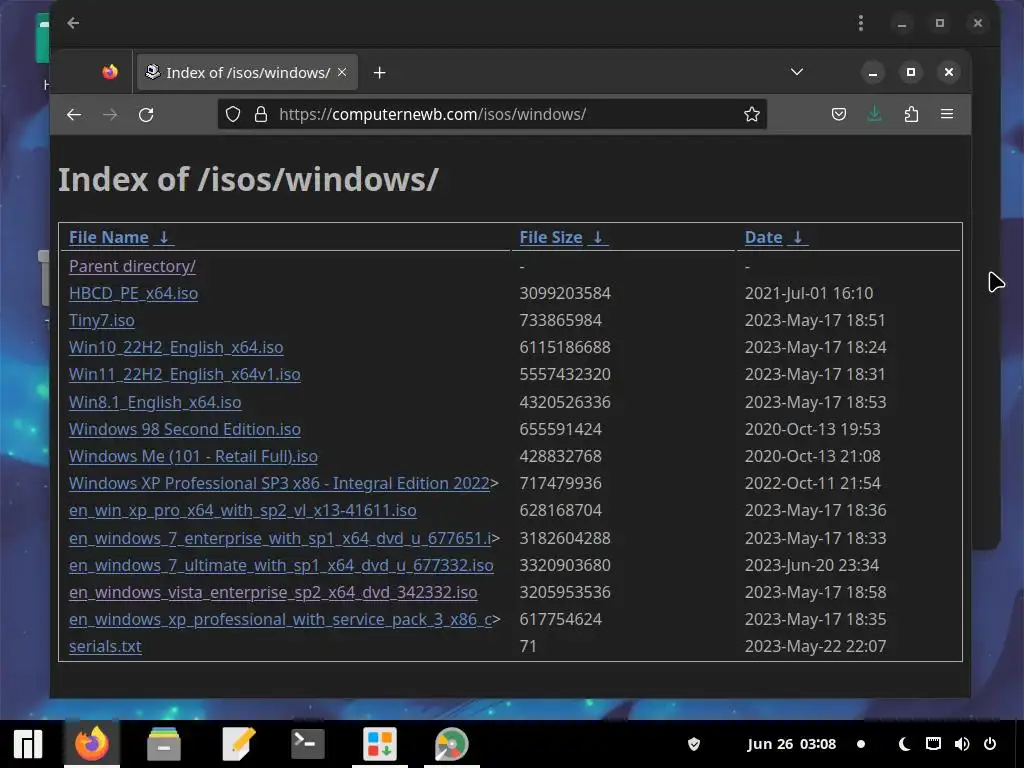
Task: Select the date 2023-Jun-20 23:34
Action: point(812,566)
